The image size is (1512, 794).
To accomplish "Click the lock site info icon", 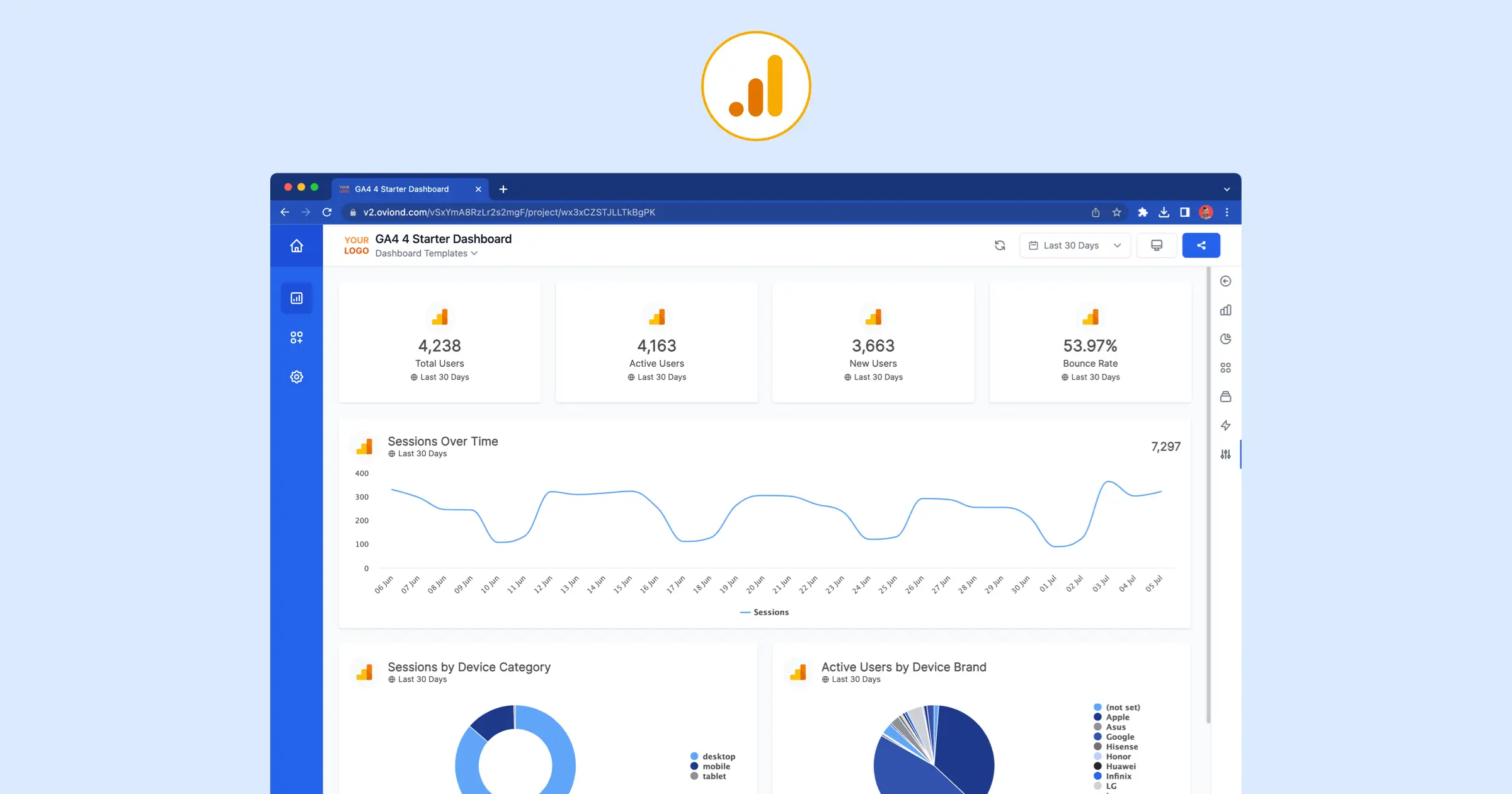I will pos(353,212).
